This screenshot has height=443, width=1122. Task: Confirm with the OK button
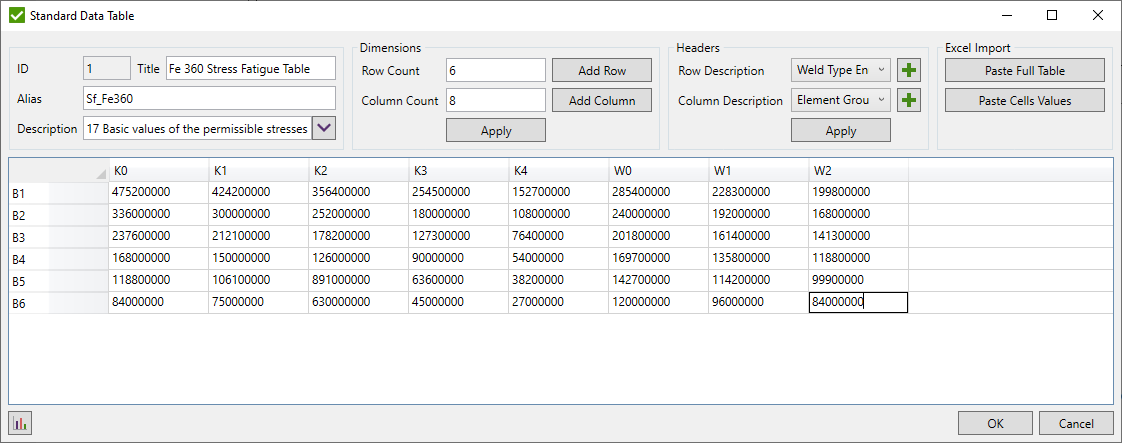tap(994, 423)
